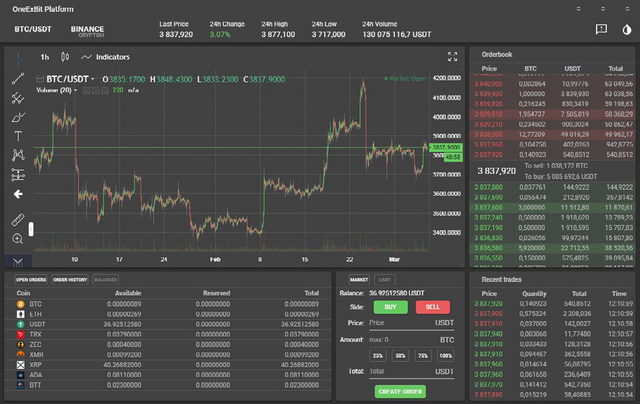Screen dimensions: 640x404
Task: Click the TRX coin icon in balances
Action: [x=20, y=335]
